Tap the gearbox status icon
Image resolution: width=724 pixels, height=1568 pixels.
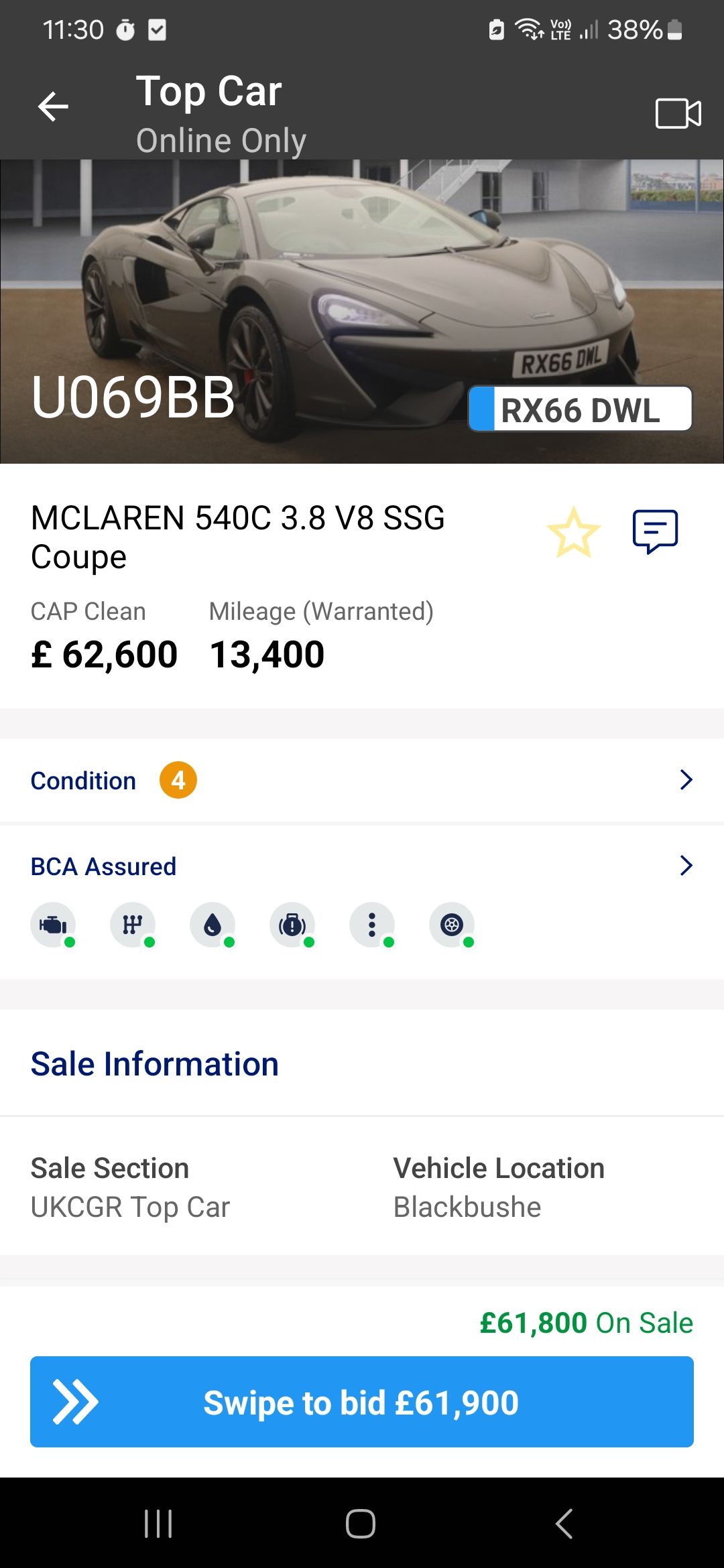[133, 925]
